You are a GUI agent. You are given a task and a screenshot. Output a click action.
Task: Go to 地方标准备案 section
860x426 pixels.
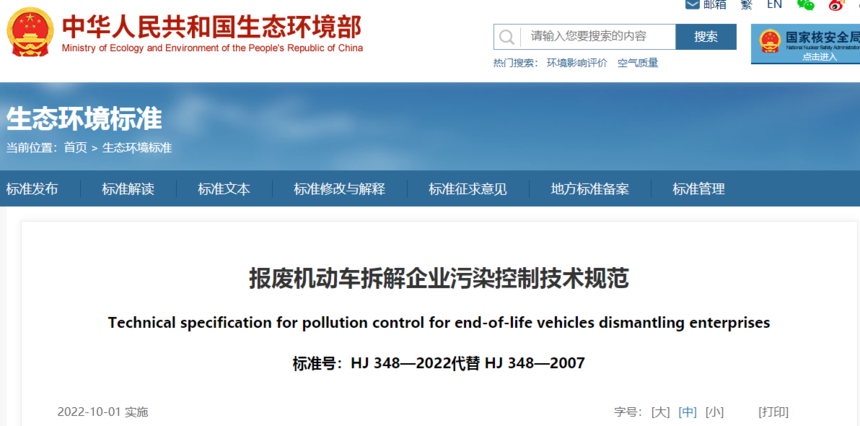590,189
